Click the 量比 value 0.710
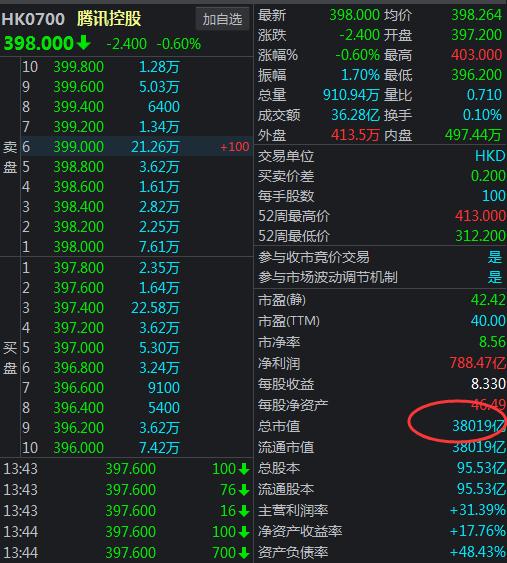Image resolution: width=507 pixels, height=563 pixels. tap(484, 95)
